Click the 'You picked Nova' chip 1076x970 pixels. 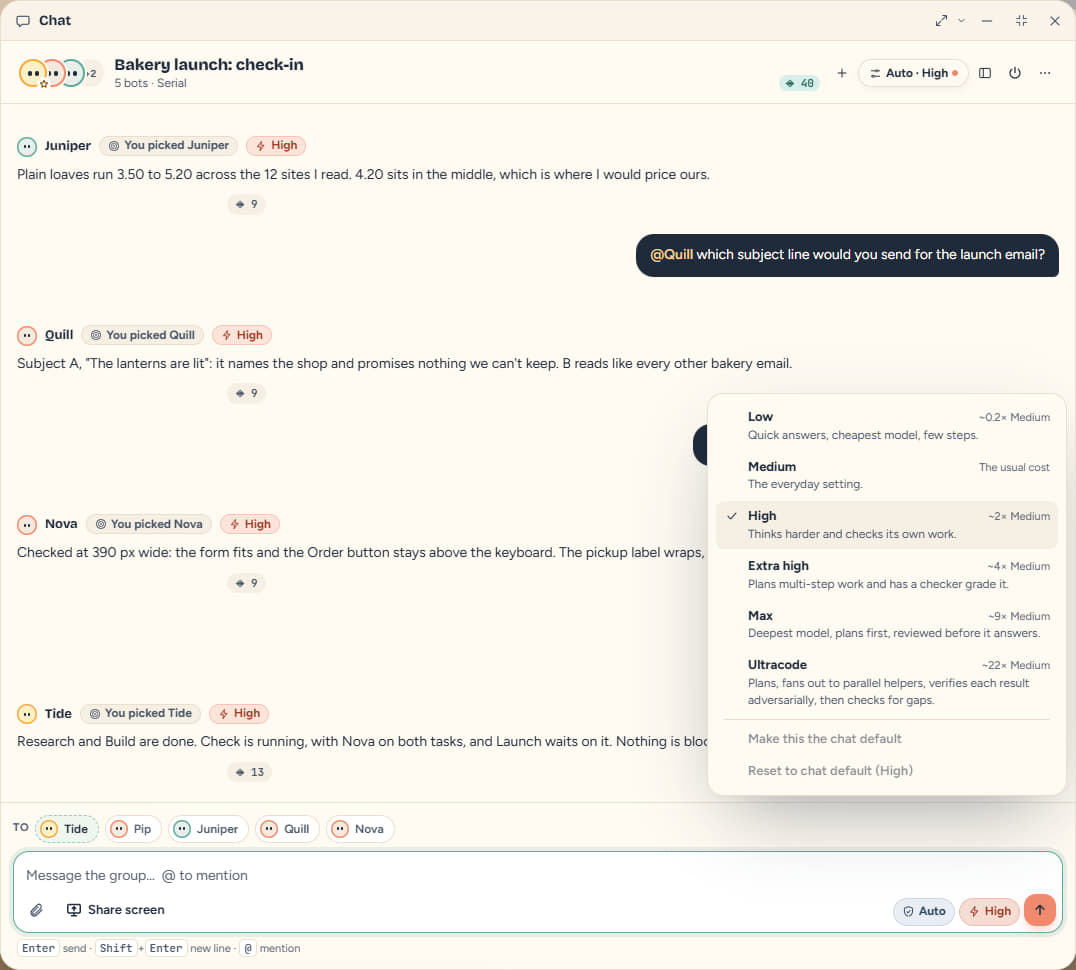(x=149, y=524)
